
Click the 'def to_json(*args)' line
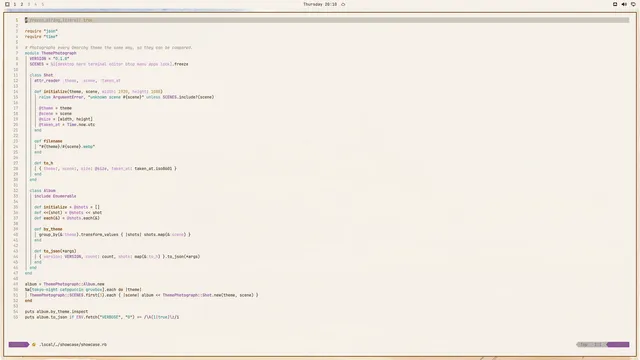[x=55, y=251]
